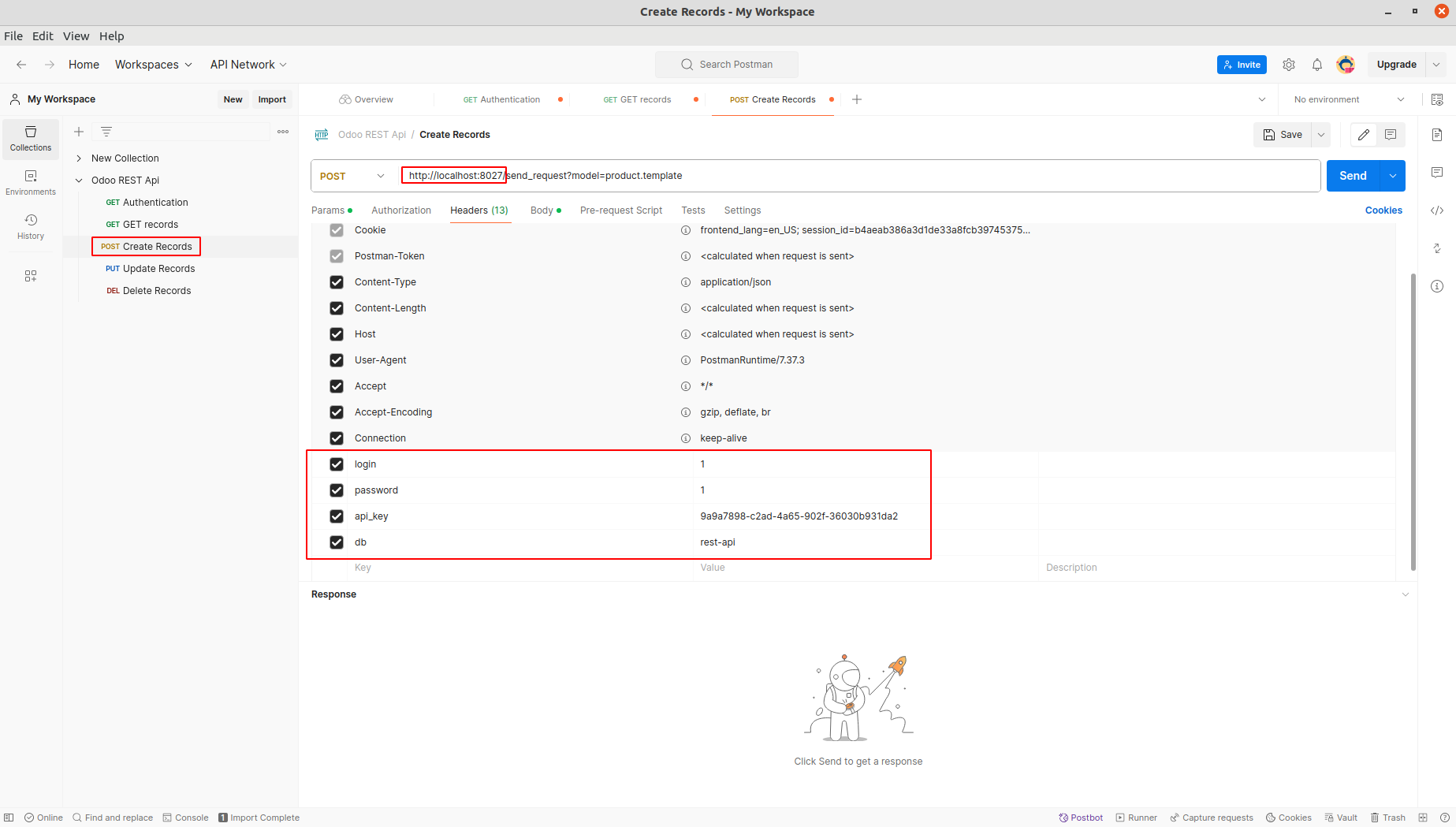Expand the New Collection folder

coord(79,158)
